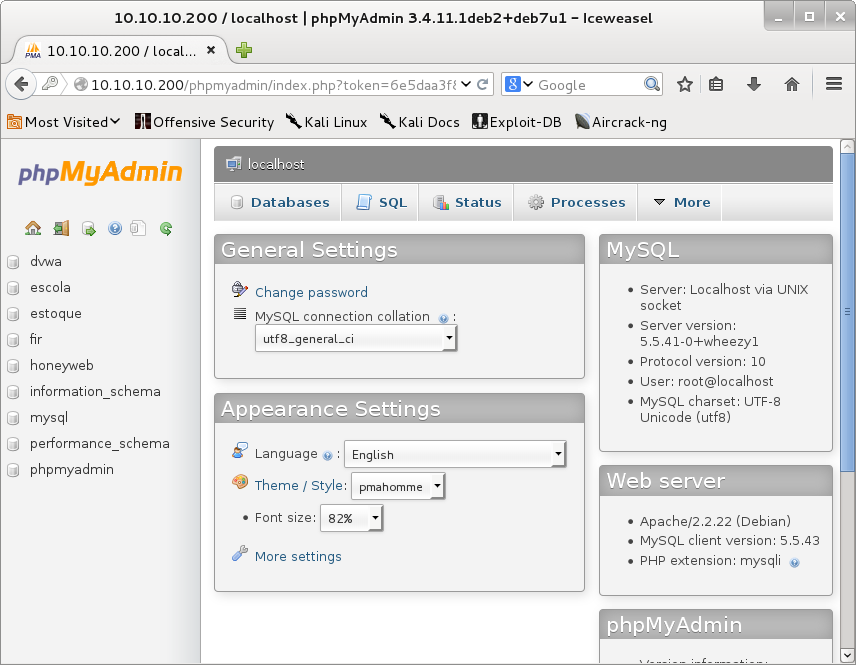856x665 pixels.
Task: Open the Exploit-DB bookmark
Action: click(516, 122)
